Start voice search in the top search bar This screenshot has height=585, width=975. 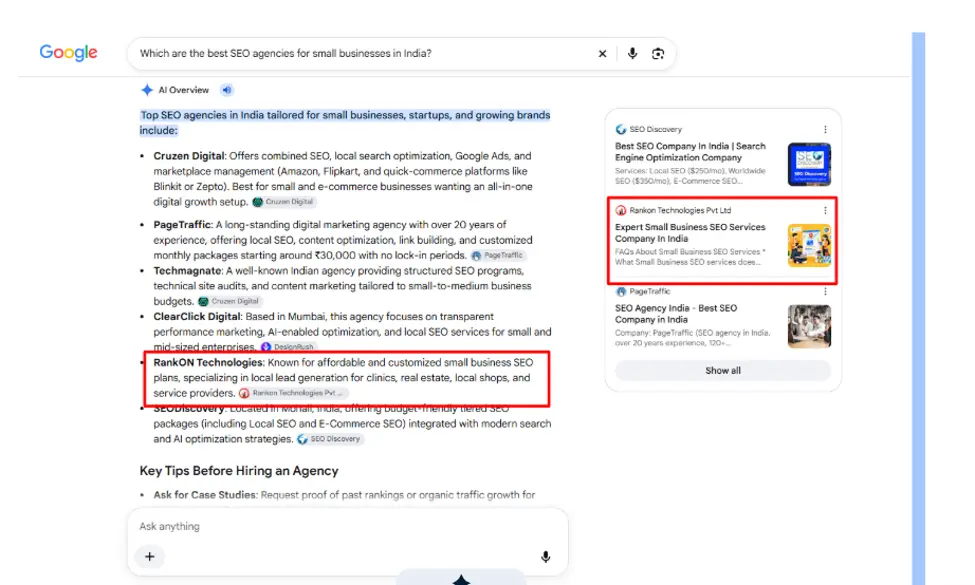632,53
